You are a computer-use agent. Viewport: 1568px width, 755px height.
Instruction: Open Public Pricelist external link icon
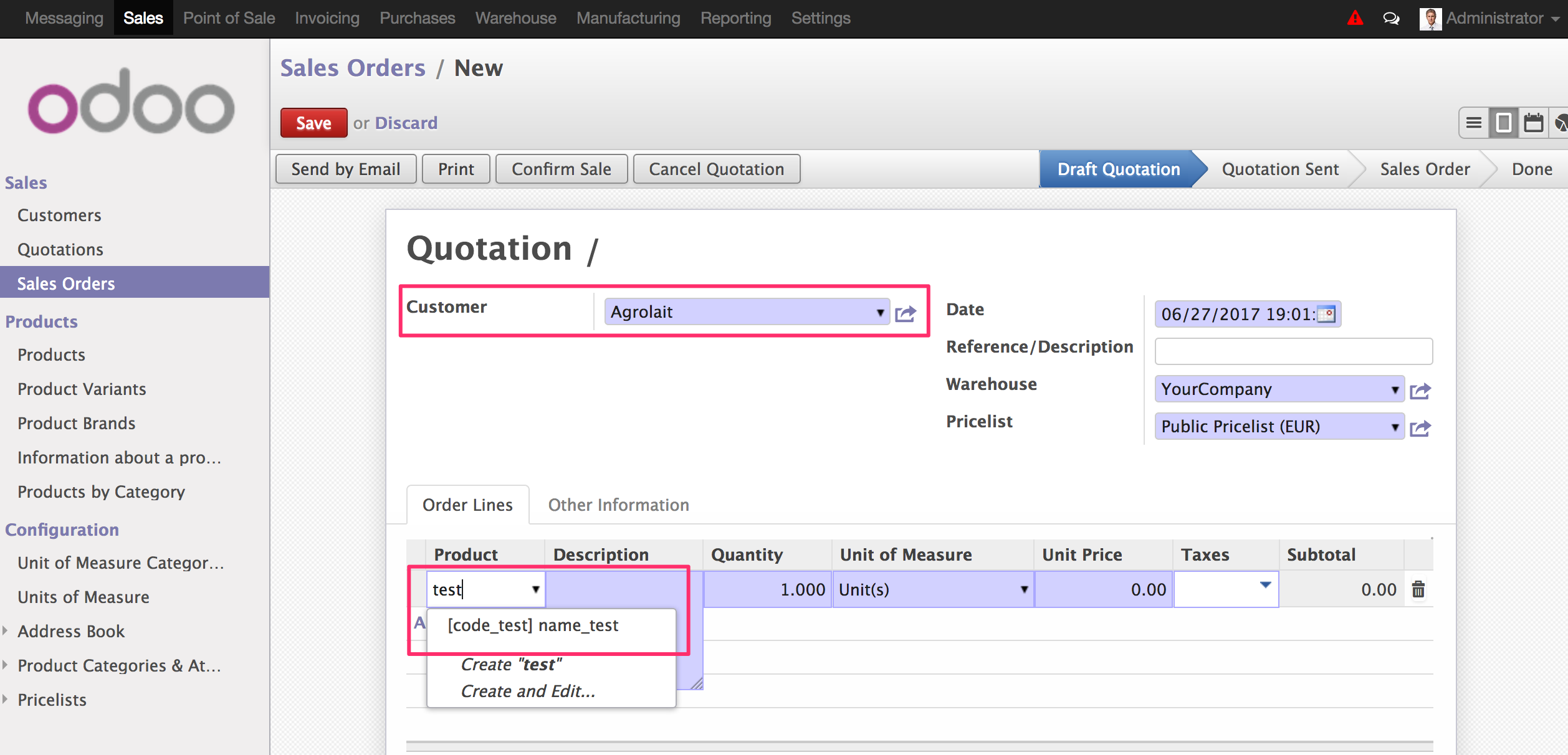tap(1420, 429)
